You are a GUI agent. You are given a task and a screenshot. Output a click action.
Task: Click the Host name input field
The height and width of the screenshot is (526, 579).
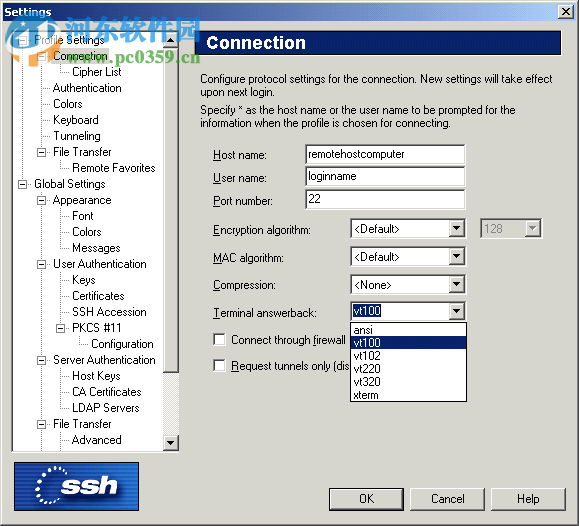coord(385,154)
